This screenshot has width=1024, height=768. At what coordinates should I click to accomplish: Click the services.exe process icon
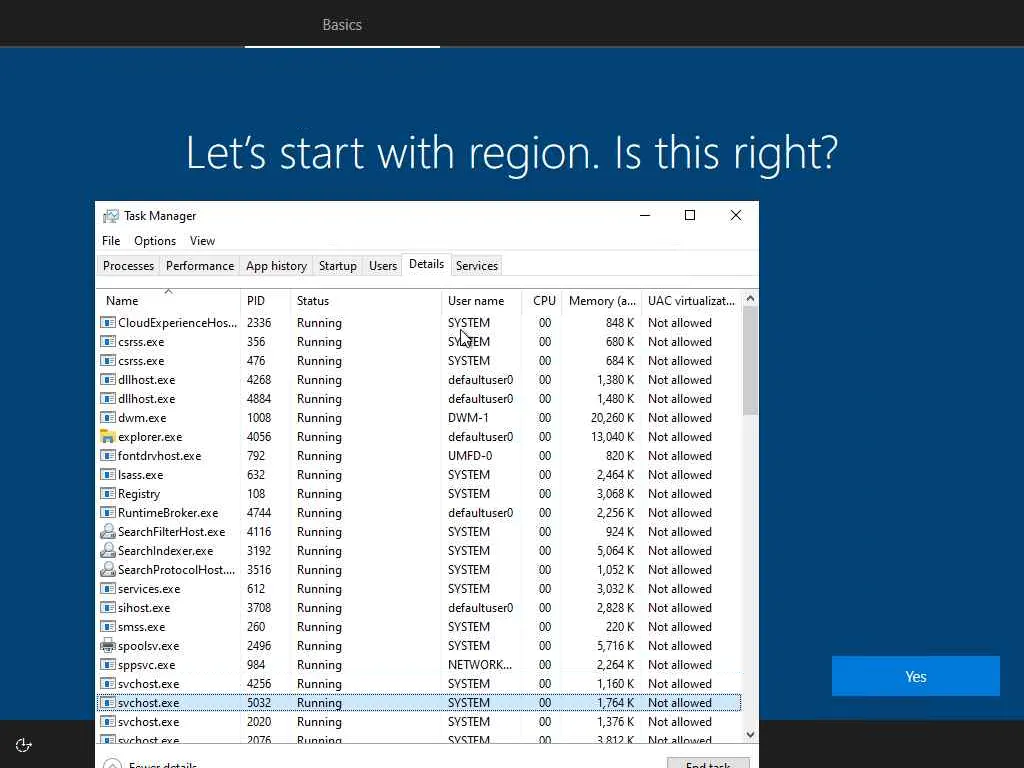pos(108,588)
